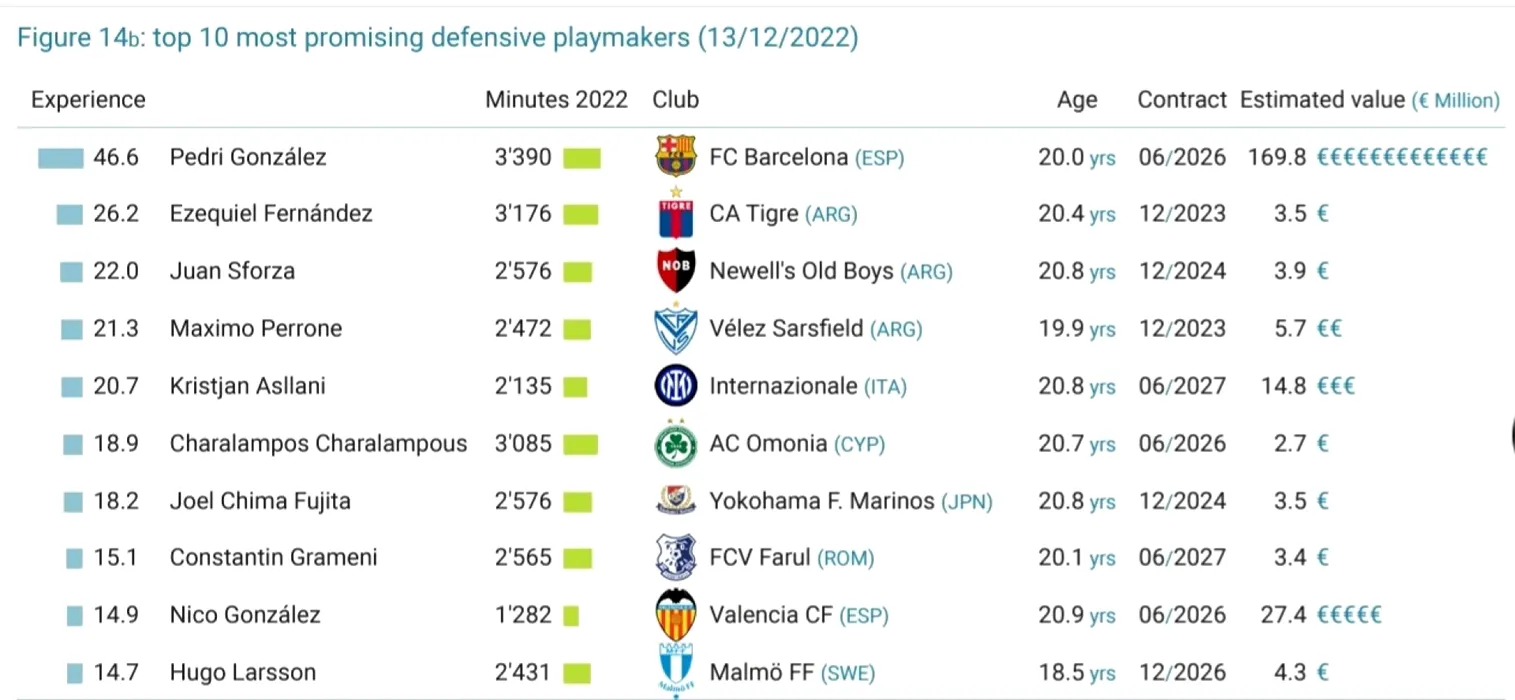Screen dimensions: 1515x700
Task: Sort by Minutes 2022 column header
Action: coord(556,100)
